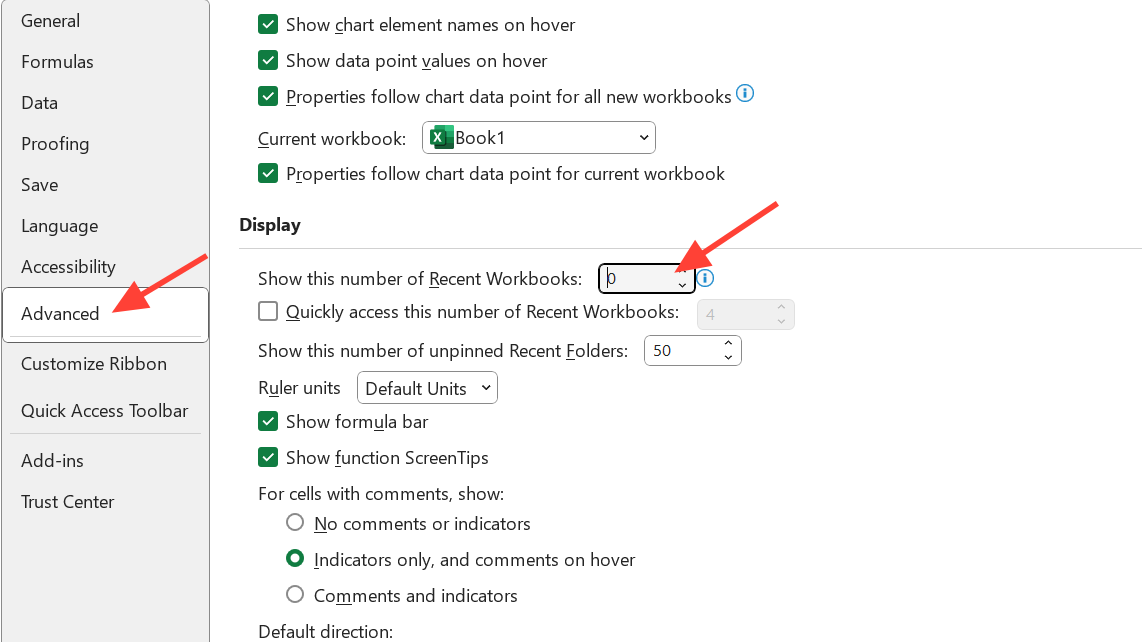Choose Comments and indicators radio button
1142x642 pixels.
coord(295,595)
